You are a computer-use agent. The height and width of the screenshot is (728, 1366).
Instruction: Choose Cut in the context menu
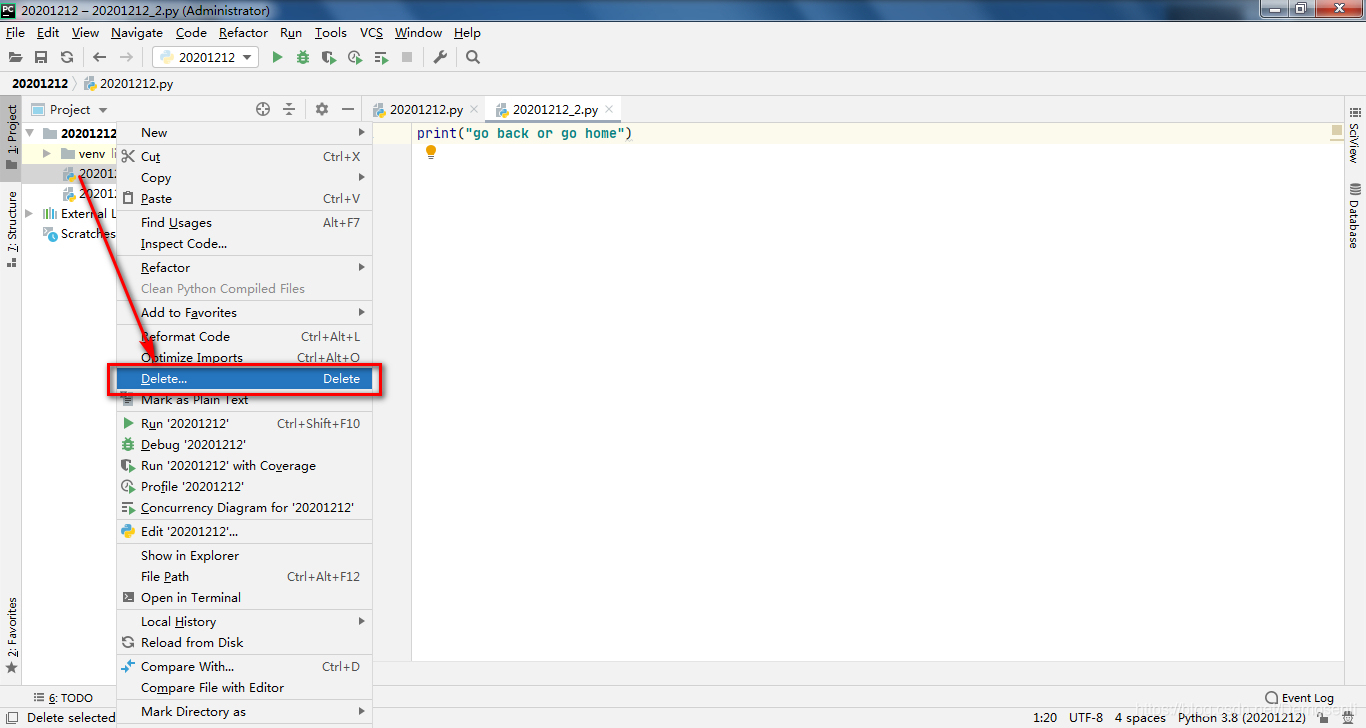click(x=244, y=157)
